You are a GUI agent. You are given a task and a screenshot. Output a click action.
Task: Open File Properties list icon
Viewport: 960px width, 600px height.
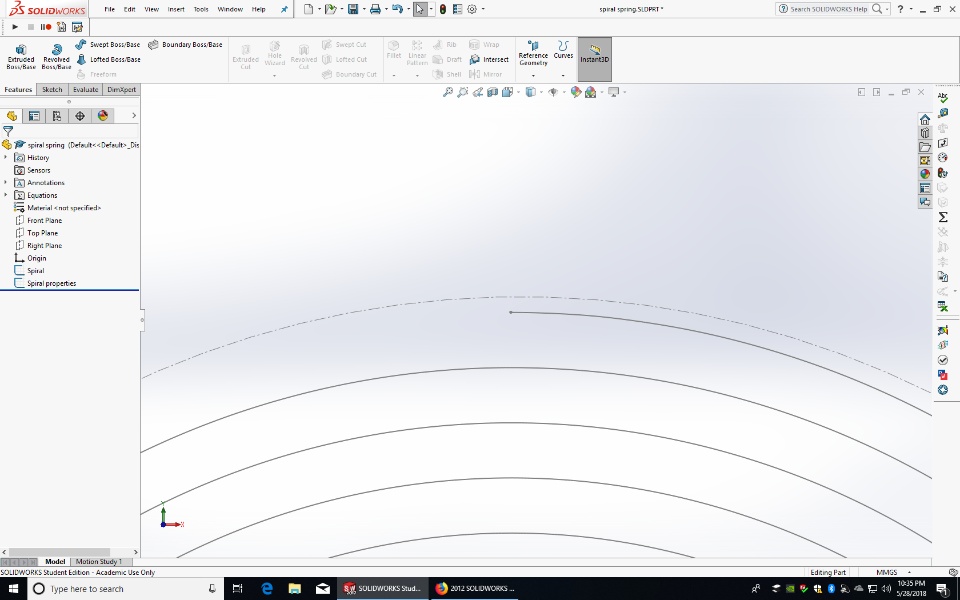tap(457, 9)
